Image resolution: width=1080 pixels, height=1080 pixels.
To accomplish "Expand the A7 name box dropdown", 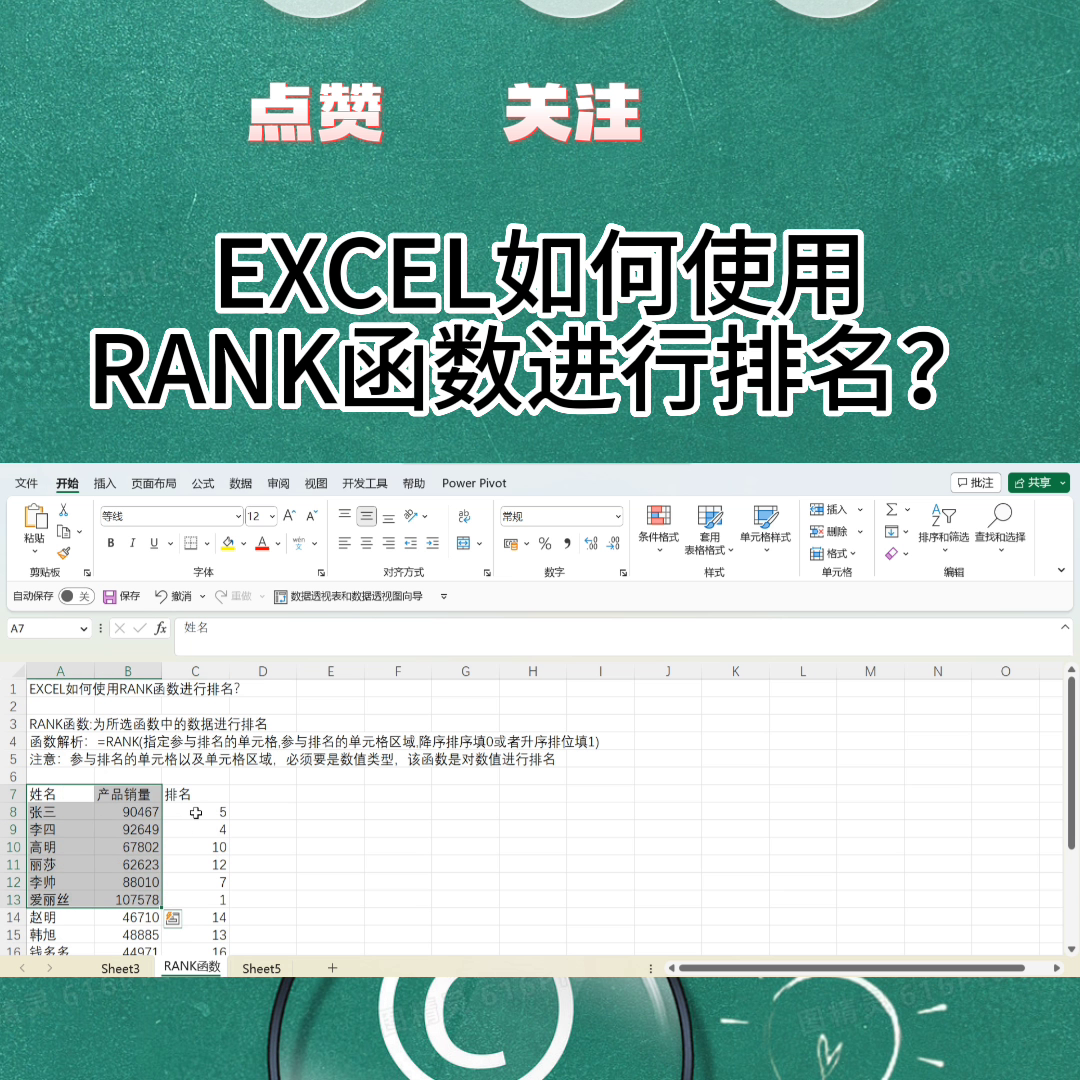I will 83,629.
